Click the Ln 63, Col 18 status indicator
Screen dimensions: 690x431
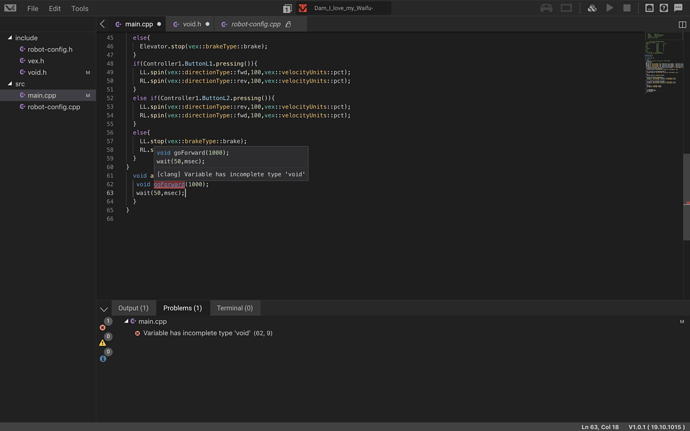[x=600, y=427]
